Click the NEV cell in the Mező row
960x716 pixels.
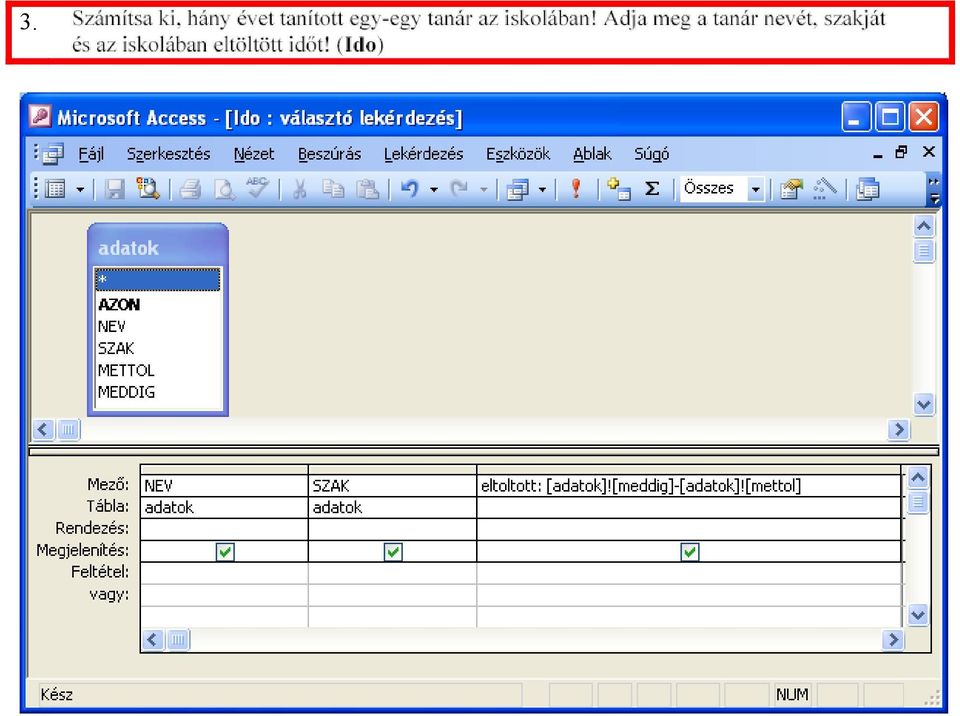pyautogui.click(x=224, y=486)
